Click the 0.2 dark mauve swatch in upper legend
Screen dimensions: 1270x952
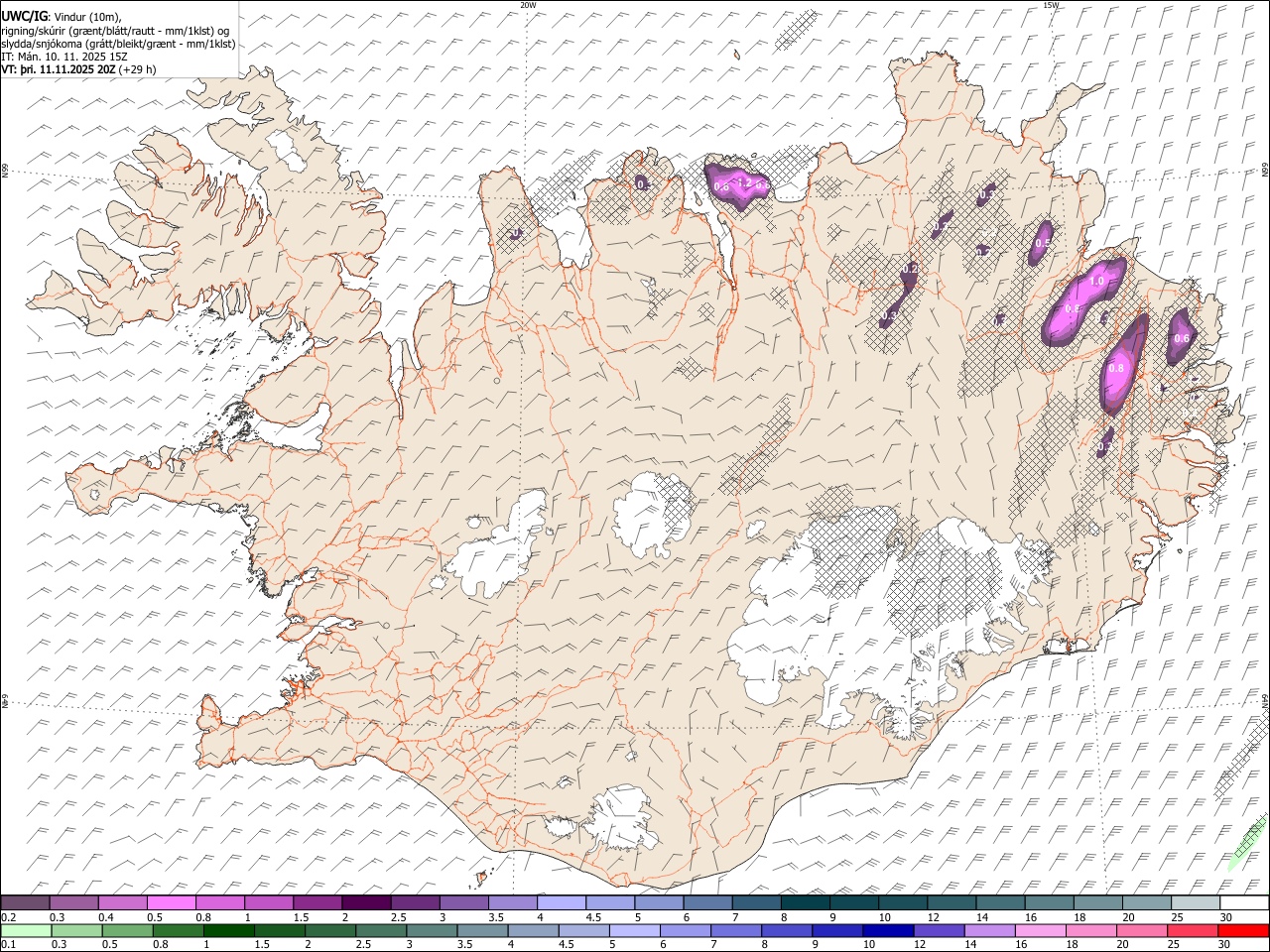coord(25,903)
